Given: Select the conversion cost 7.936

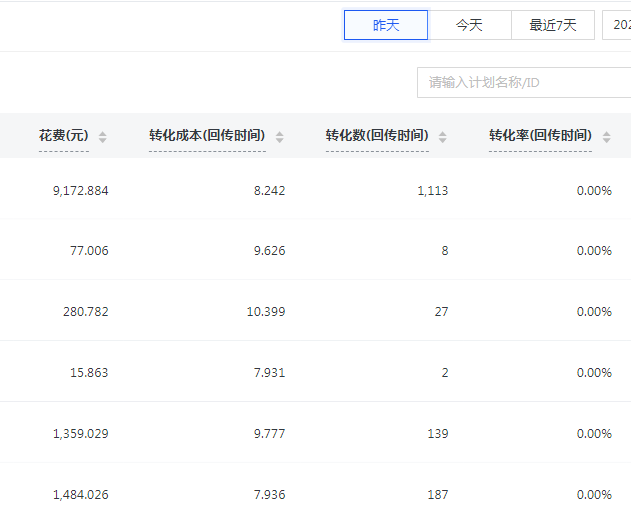Looking at the screenshot, I should point(269,494).
